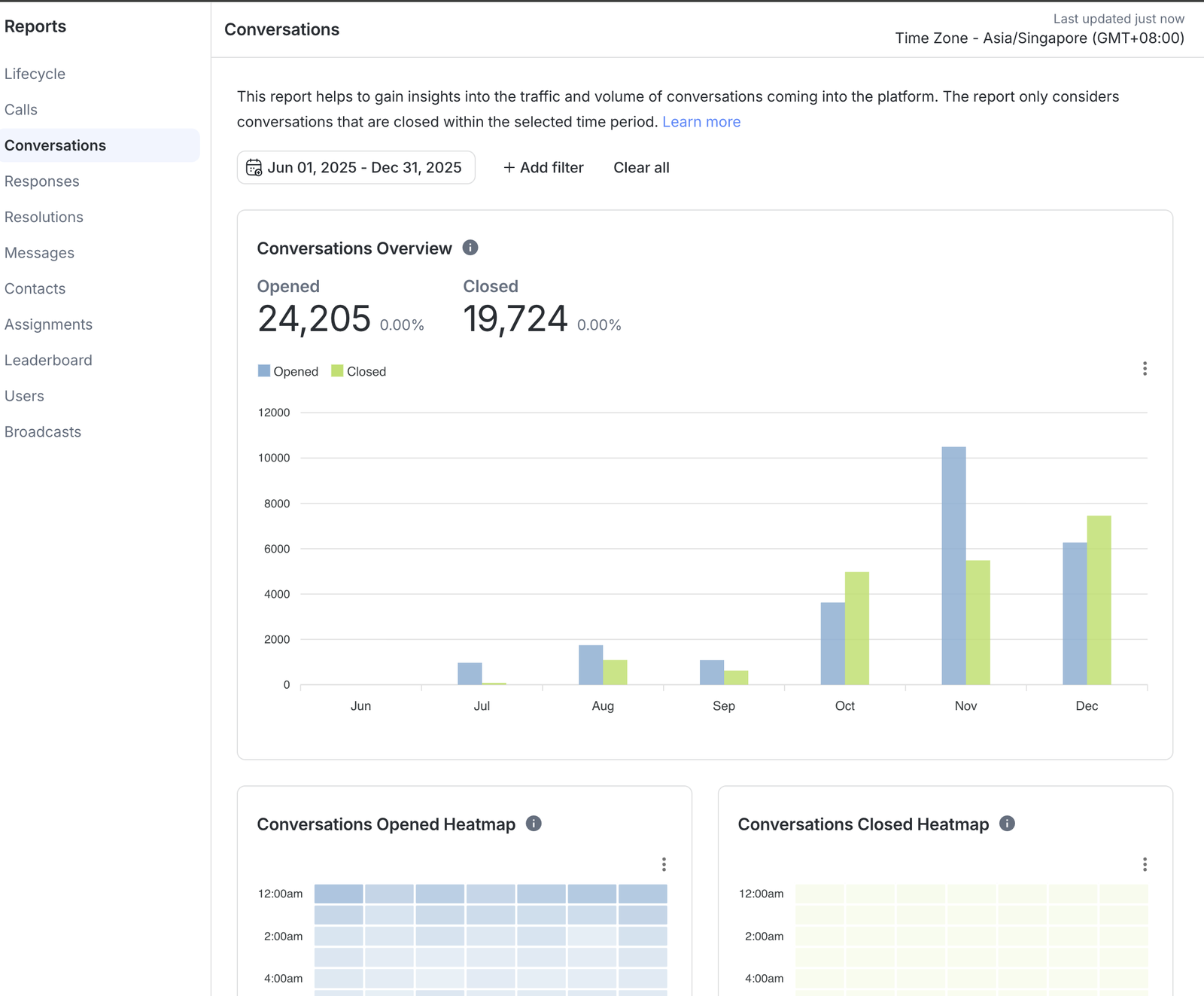Open the Opened Heatmap three-dot menu
Screen dimensions: 1204x996
tap(664, 864)
